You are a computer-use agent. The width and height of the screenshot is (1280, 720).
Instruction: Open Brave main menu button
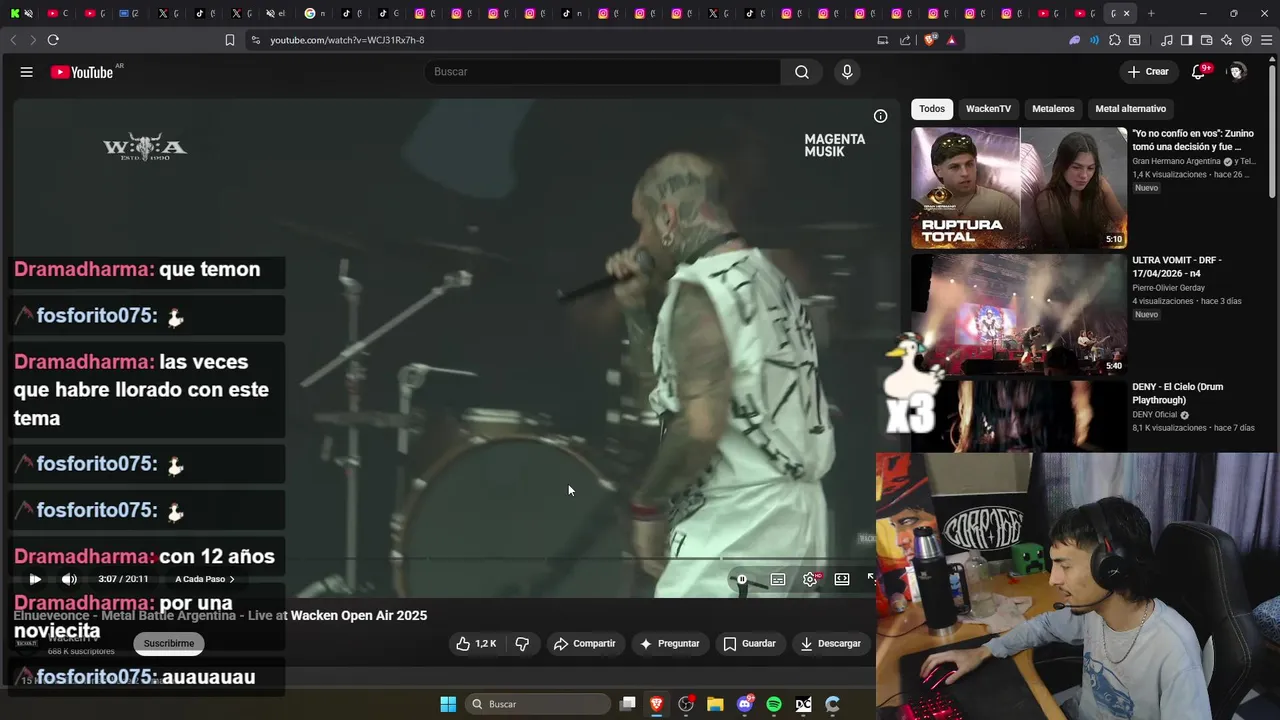pyautogui.click(x=1267, y=40)
